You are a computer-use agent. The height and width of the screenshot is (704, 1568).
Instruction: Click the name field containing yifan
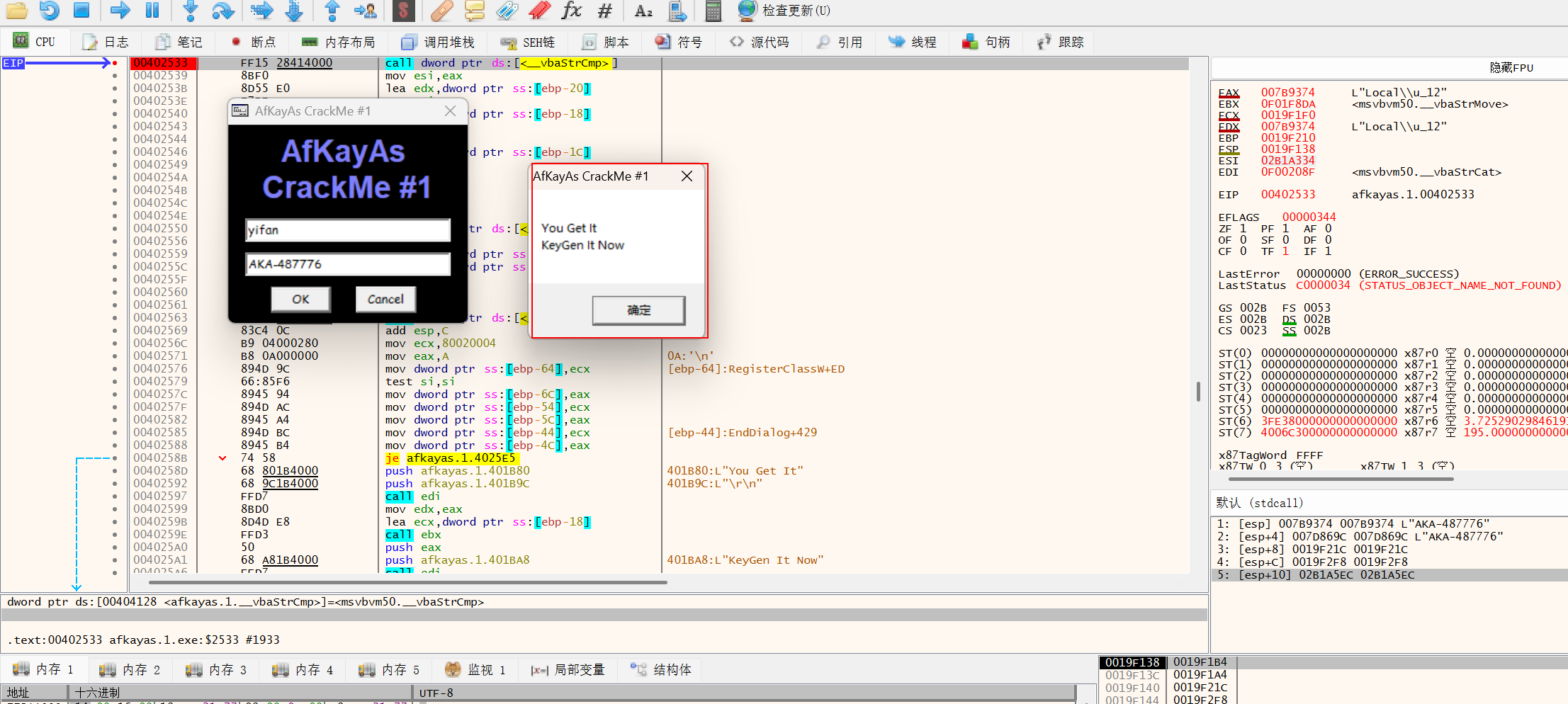click(347, 230)
